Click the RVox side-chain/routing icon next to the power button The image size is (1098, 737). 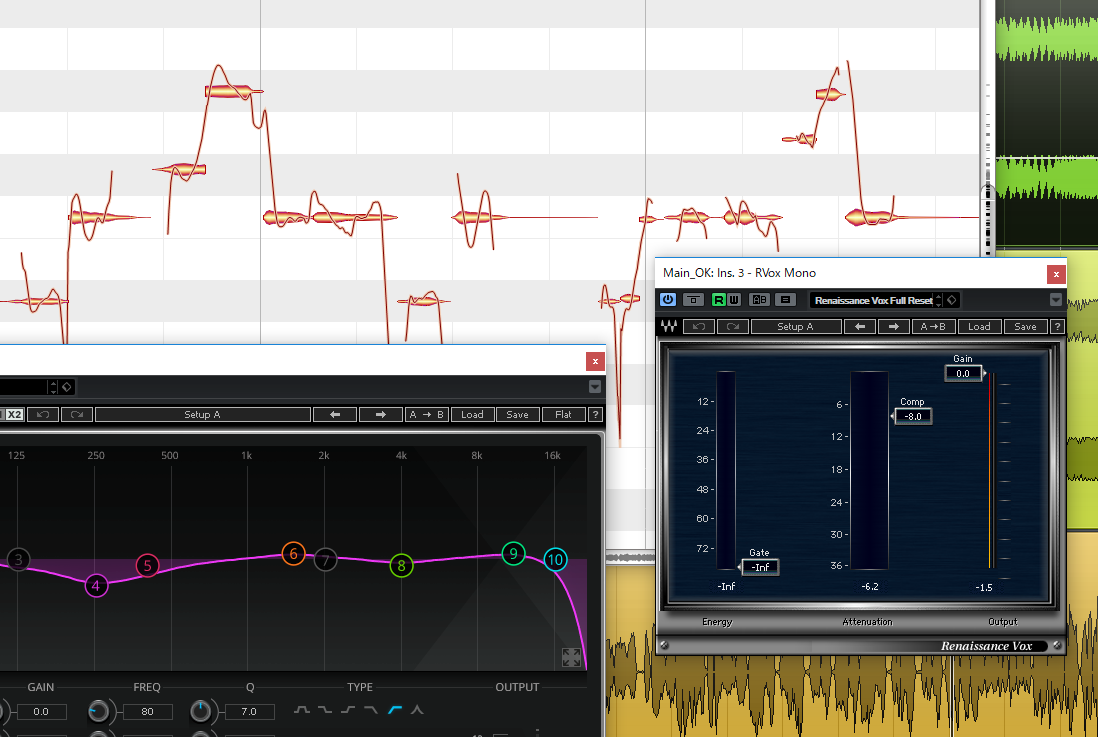(x=693, y=300)
